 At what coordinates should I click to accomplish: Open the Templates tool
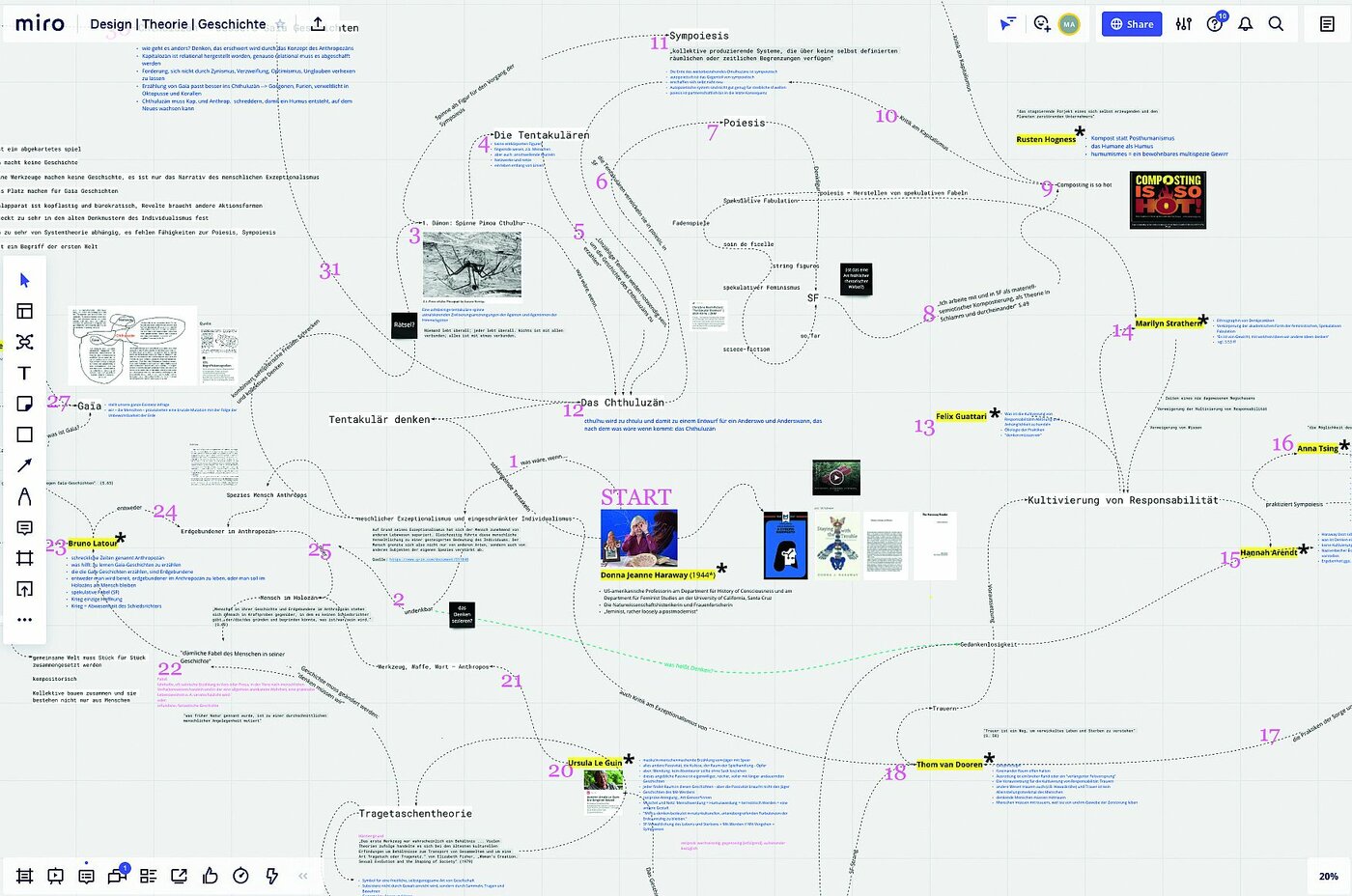tap(25, 311)
